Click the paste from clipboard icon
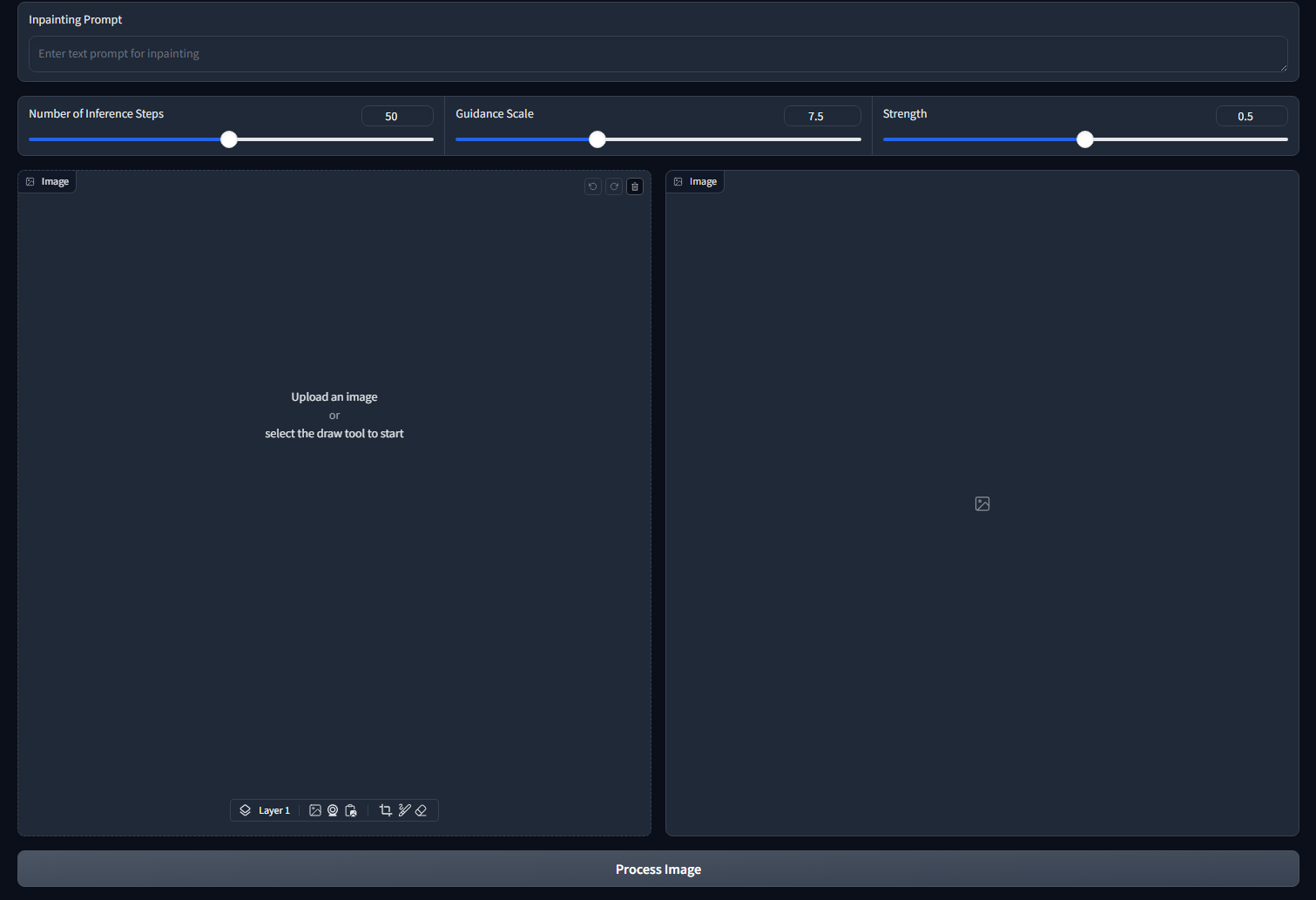Viewport: 1316px width, 900px height. coord(351,810)
